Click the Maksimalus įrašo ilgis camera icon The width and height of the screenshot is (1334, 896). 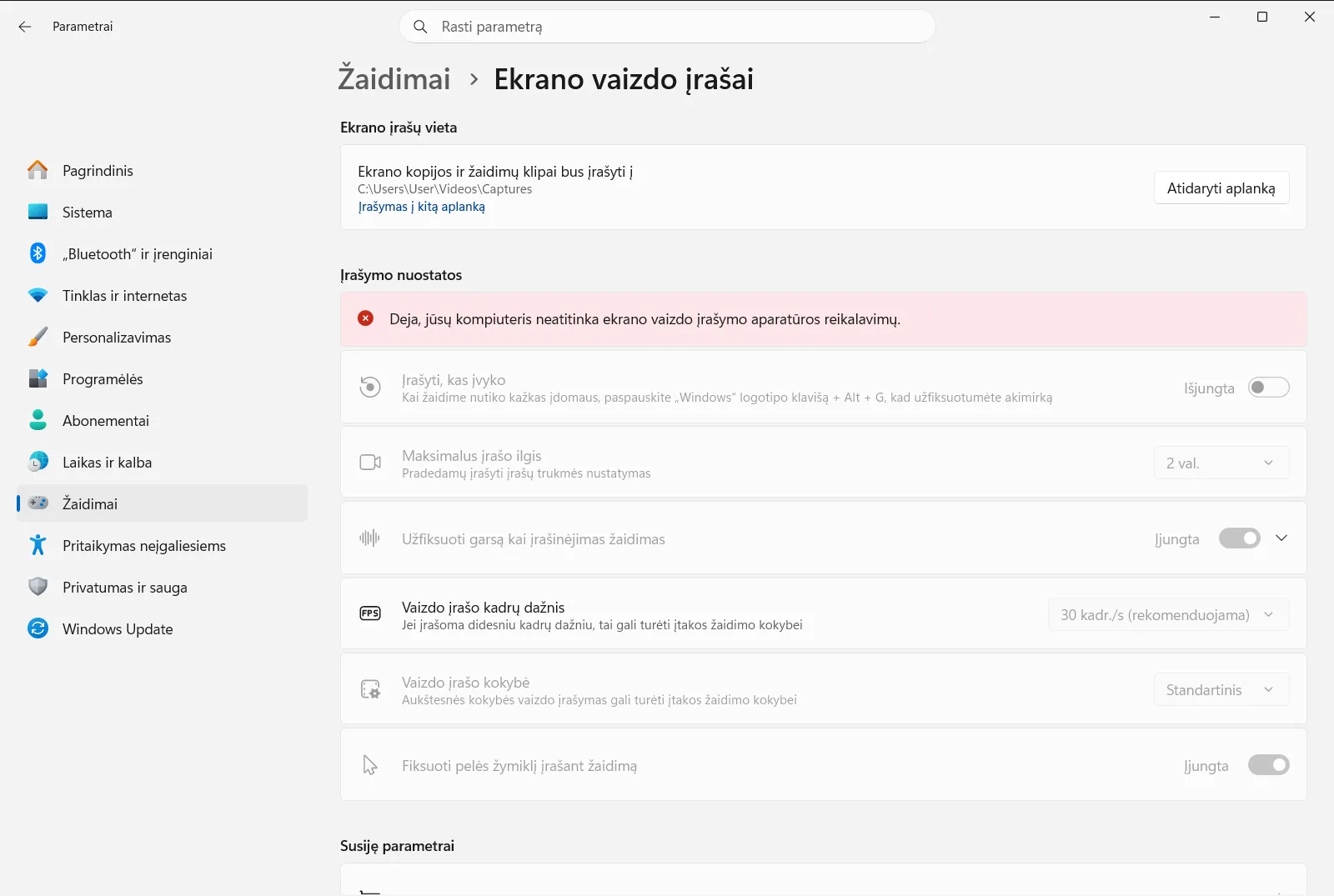click(x=370, y=462)
